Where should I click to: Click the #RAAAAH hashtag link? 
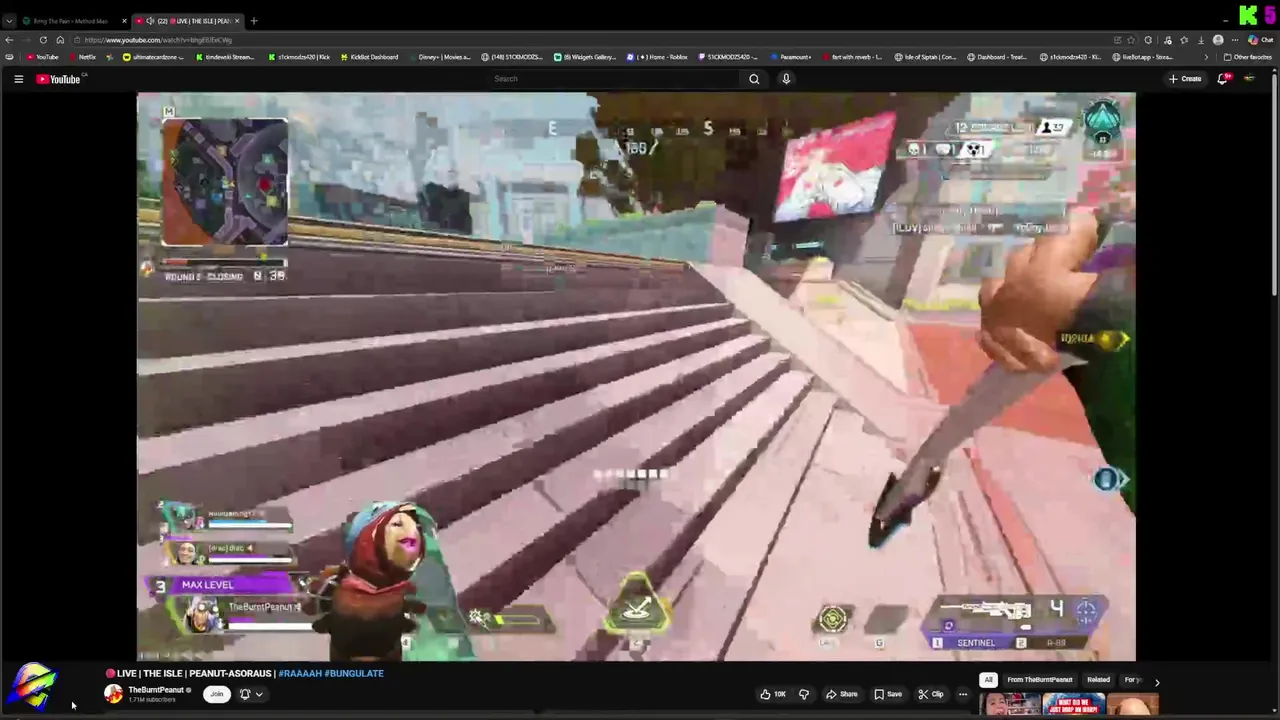pos(299,674)
